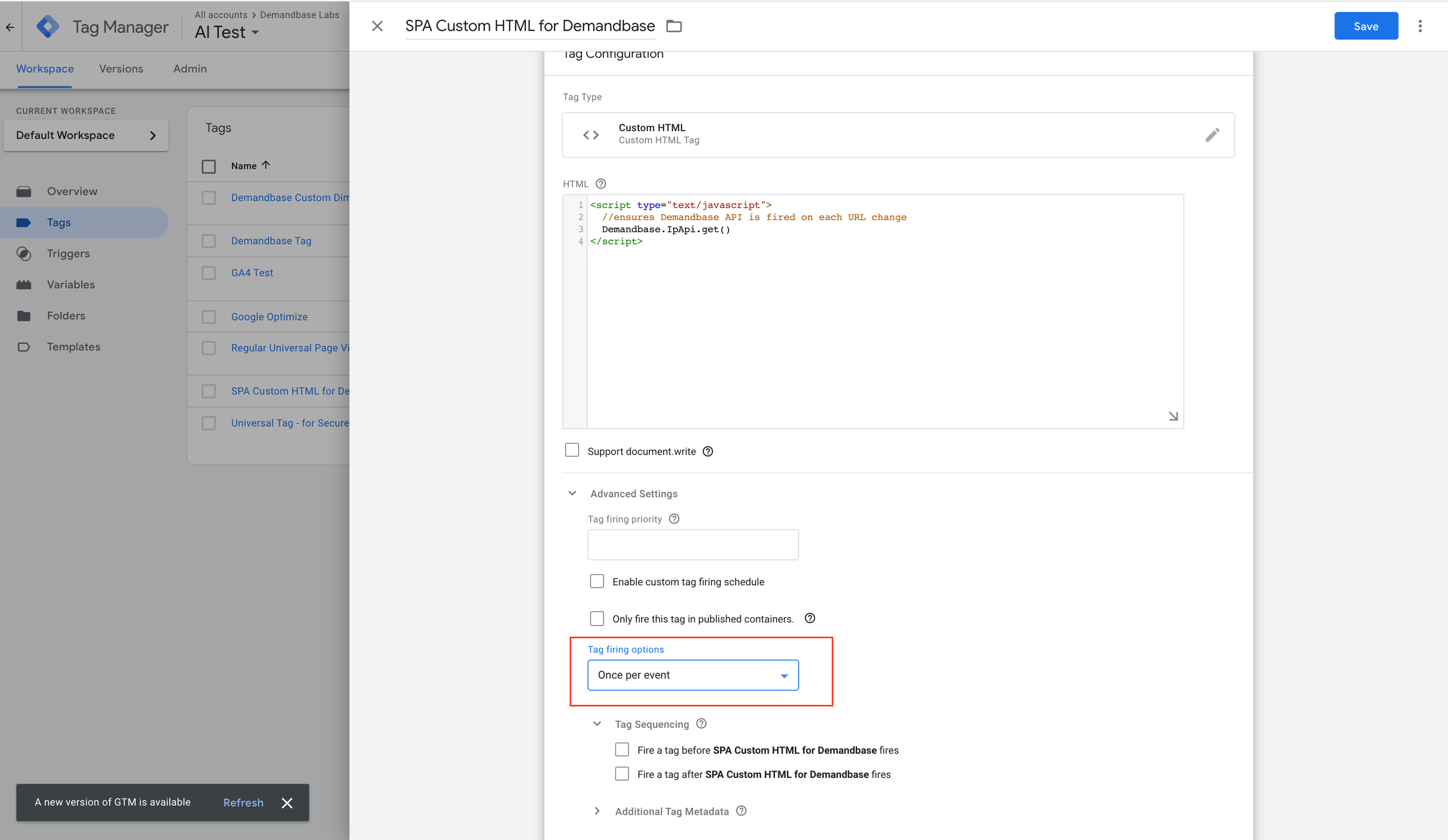Image resolution: width=1448 pixels, height=840 pixels.
Task: Open the Admin tab
Action: 189,69
